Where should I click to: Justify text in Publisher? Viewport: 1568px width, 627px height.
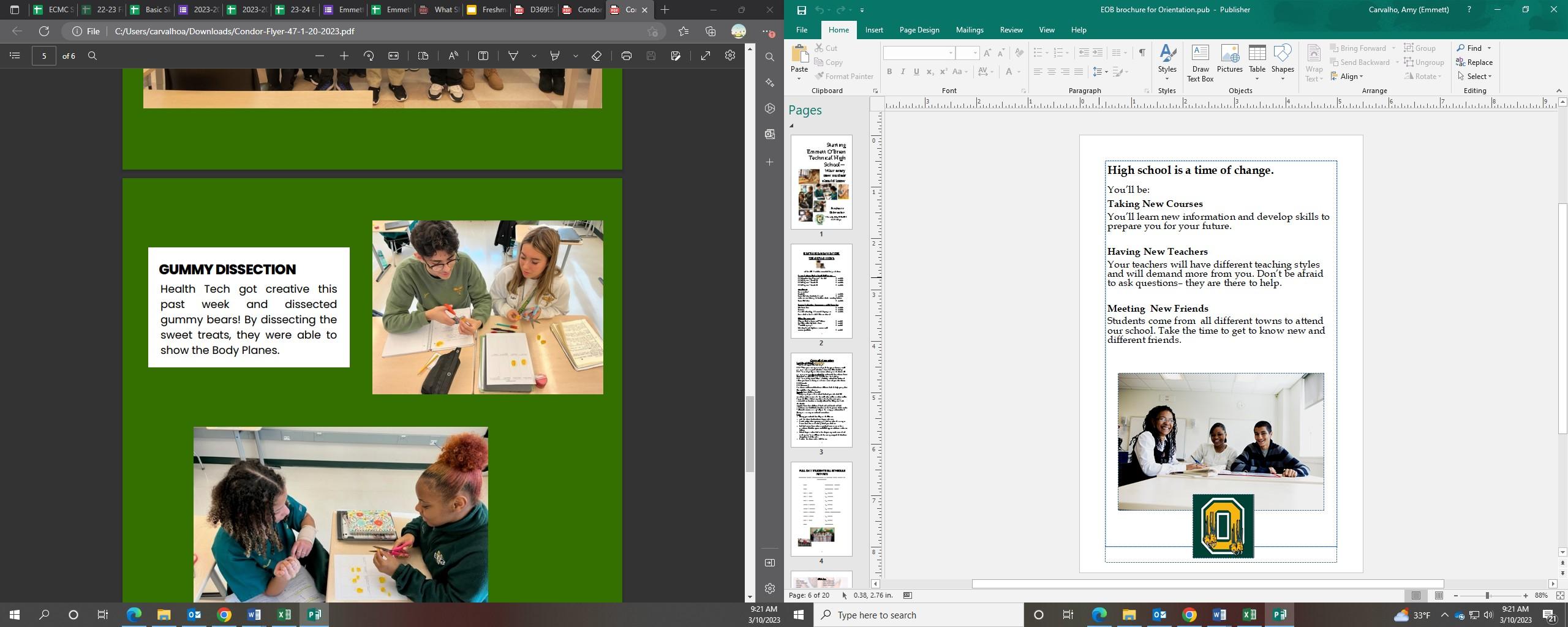coord(1078,72)
